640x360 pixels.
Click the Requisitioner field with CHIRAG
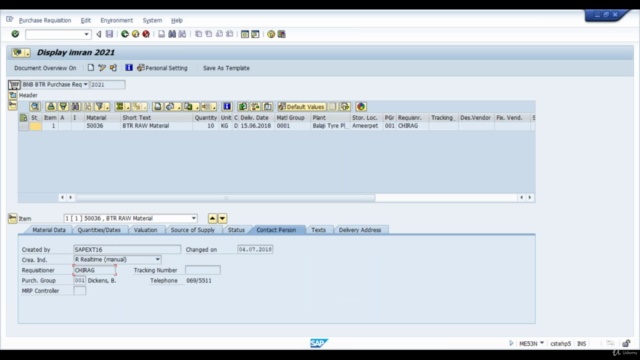[x=94, y=270]
